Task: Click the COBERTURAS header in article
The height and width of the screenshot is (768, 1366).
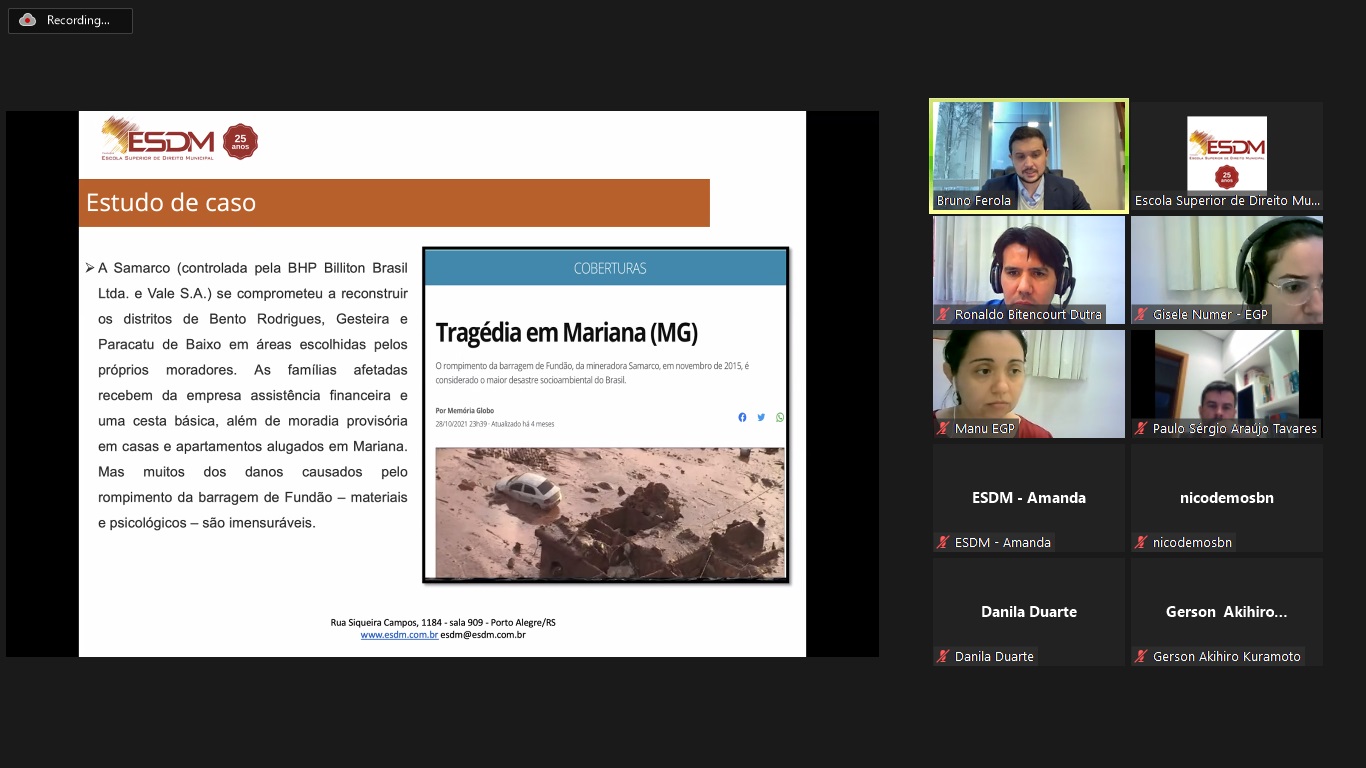Action: [x=610, y=268]
